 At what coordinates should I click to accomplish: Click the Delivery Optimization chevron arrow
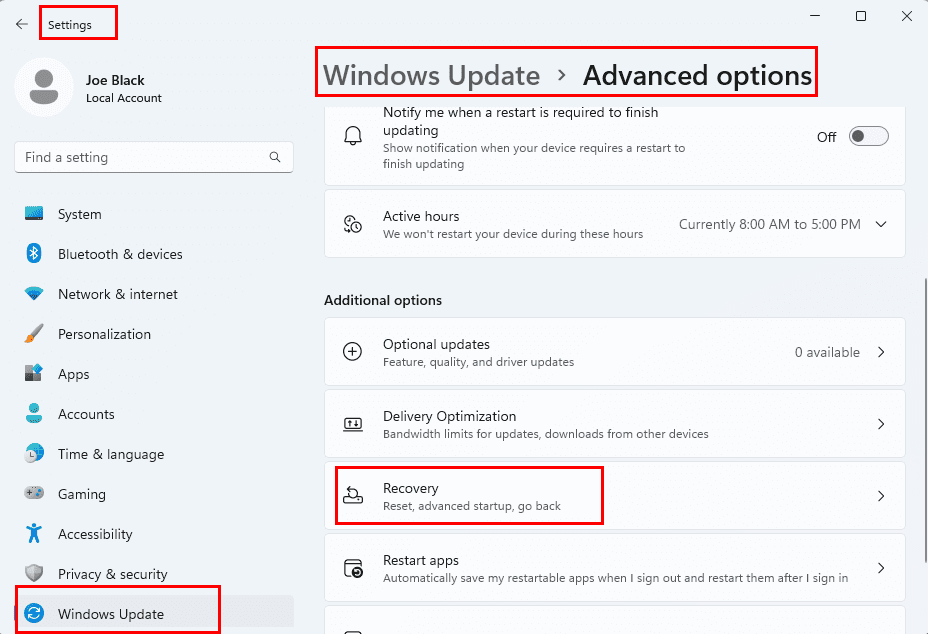click(881, 424)
